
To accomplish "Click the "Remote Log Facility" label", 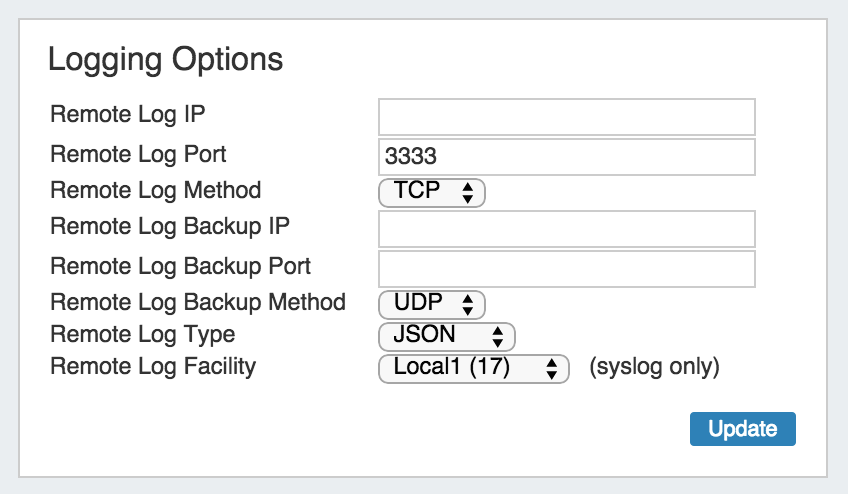I will pos(153,367).
